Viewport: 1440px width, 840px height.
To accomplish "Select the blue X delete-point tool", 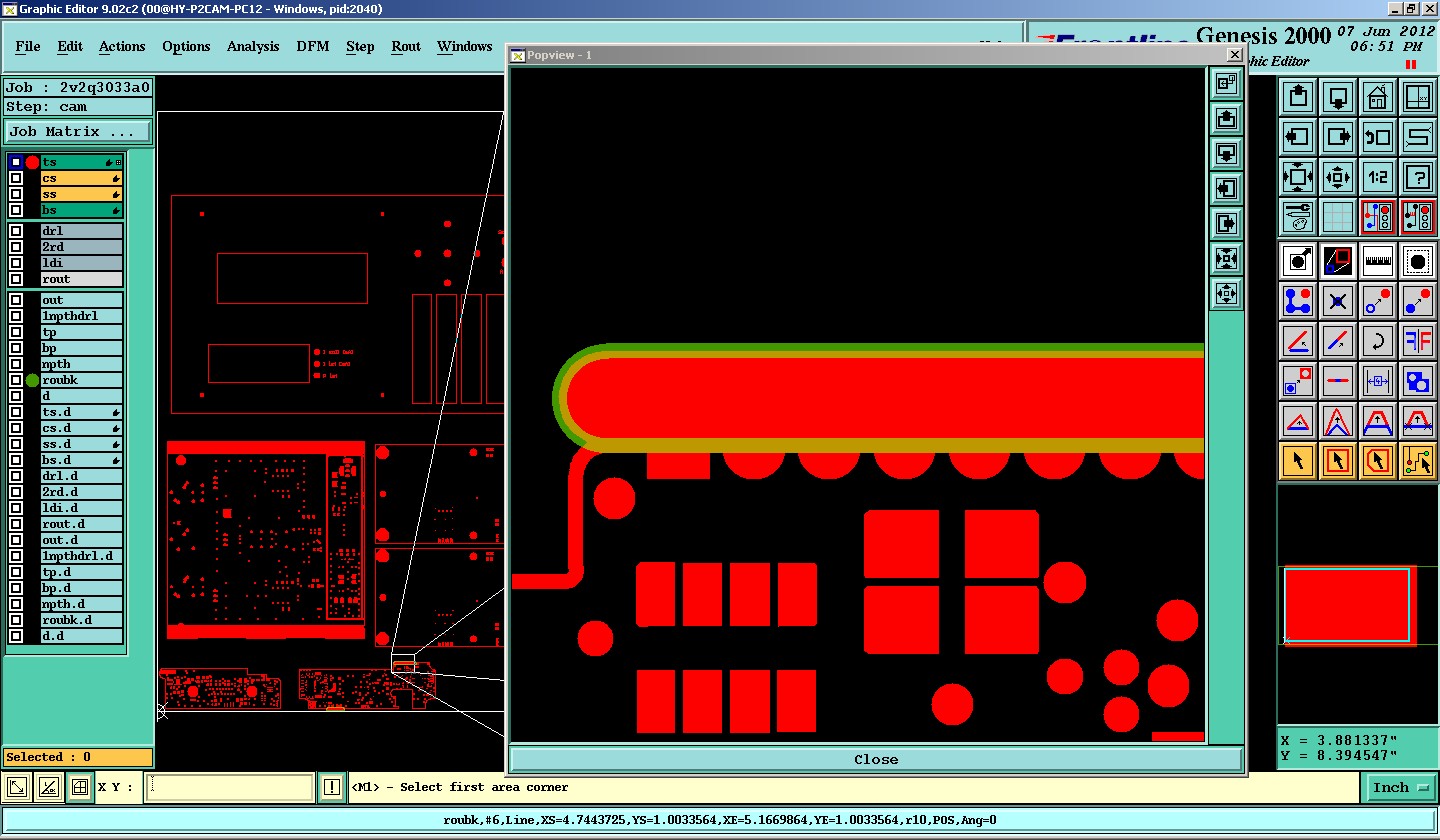I will click(1338, 301).
